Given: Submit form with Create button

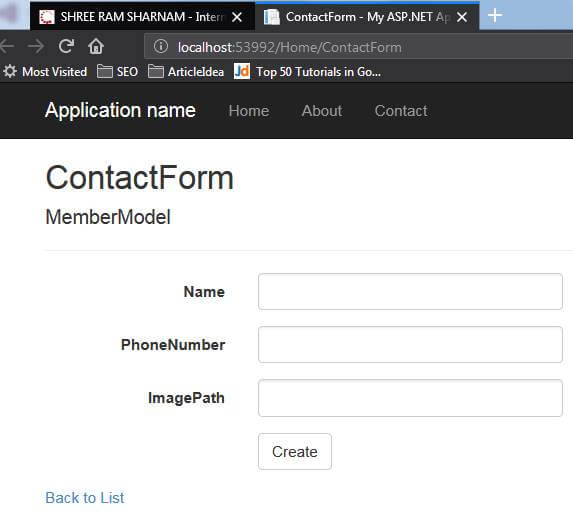Looking at the screenshot, I should coord(295,451).
